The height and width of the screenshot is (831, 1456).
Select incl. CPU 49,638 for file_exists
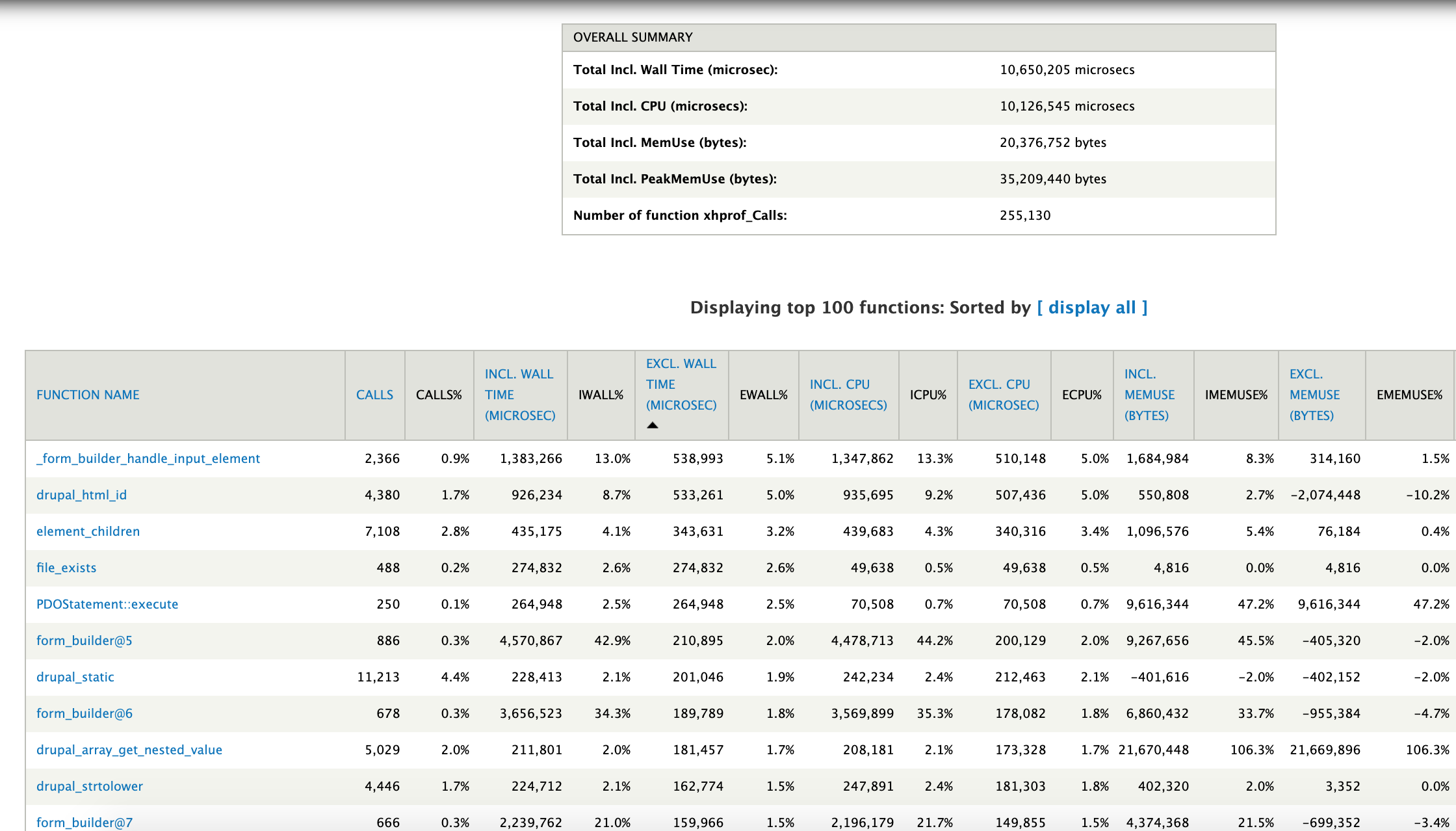tap(872, 568)
